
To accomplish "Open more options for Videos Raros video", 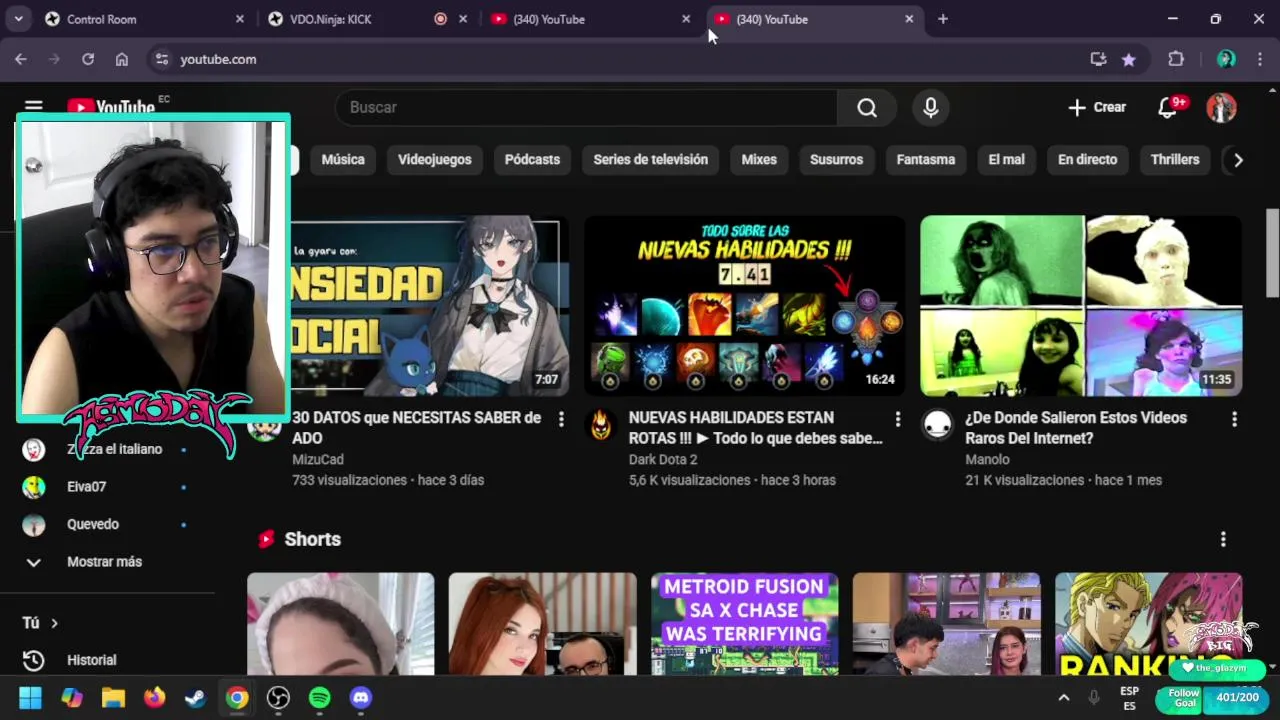I will (1234, 419).
